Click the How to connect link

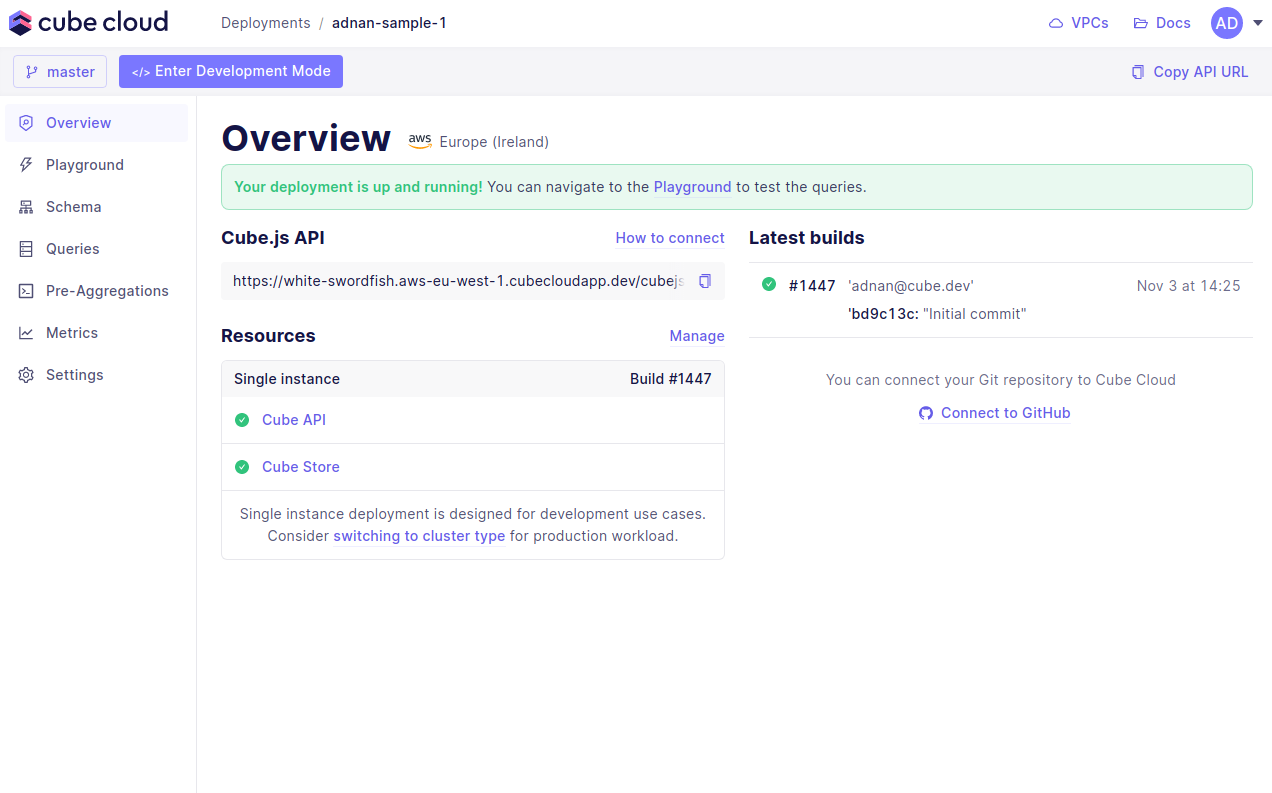[669, 238]
